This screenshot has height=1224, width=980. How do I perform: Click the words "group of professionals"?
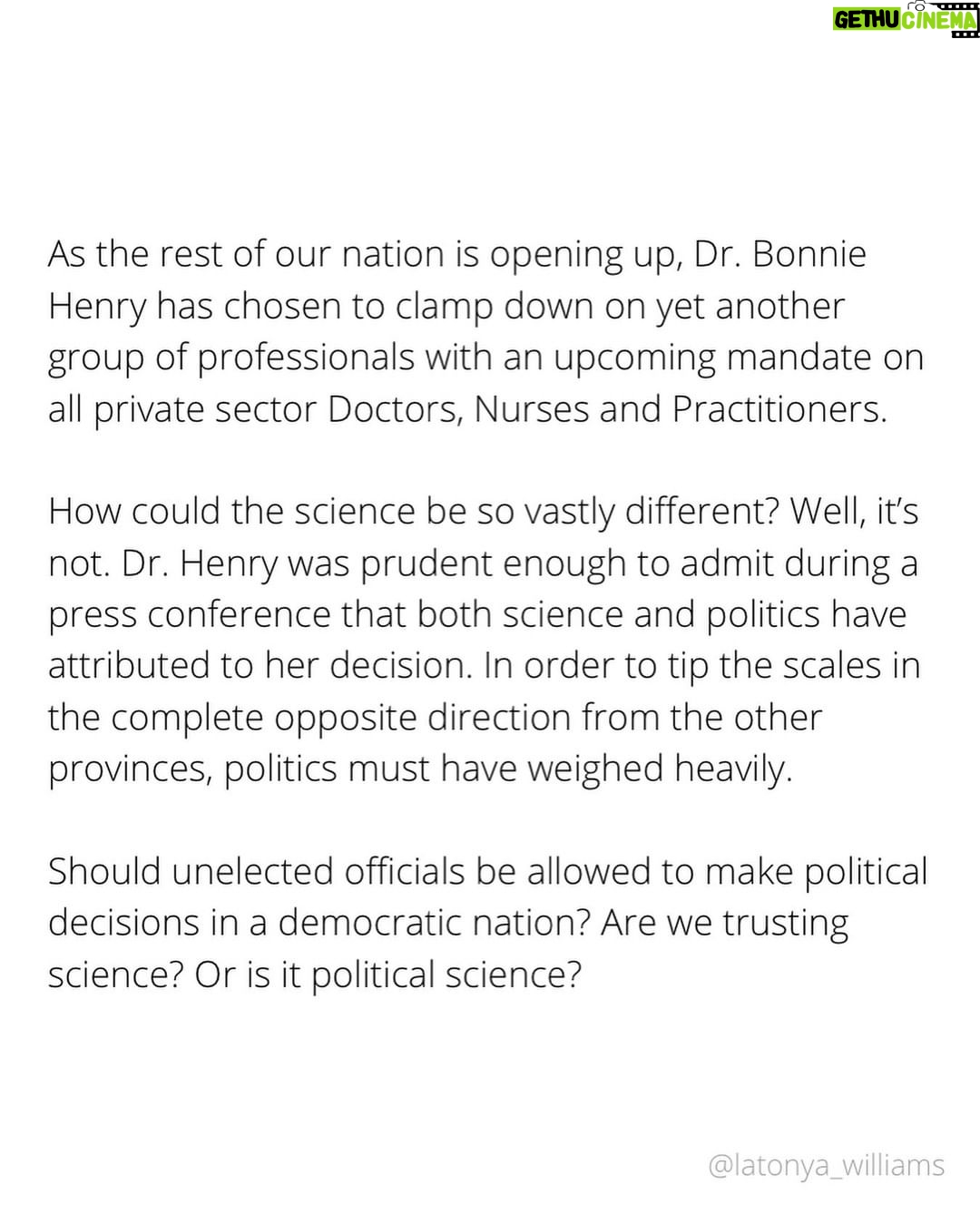tap(231, 358)
